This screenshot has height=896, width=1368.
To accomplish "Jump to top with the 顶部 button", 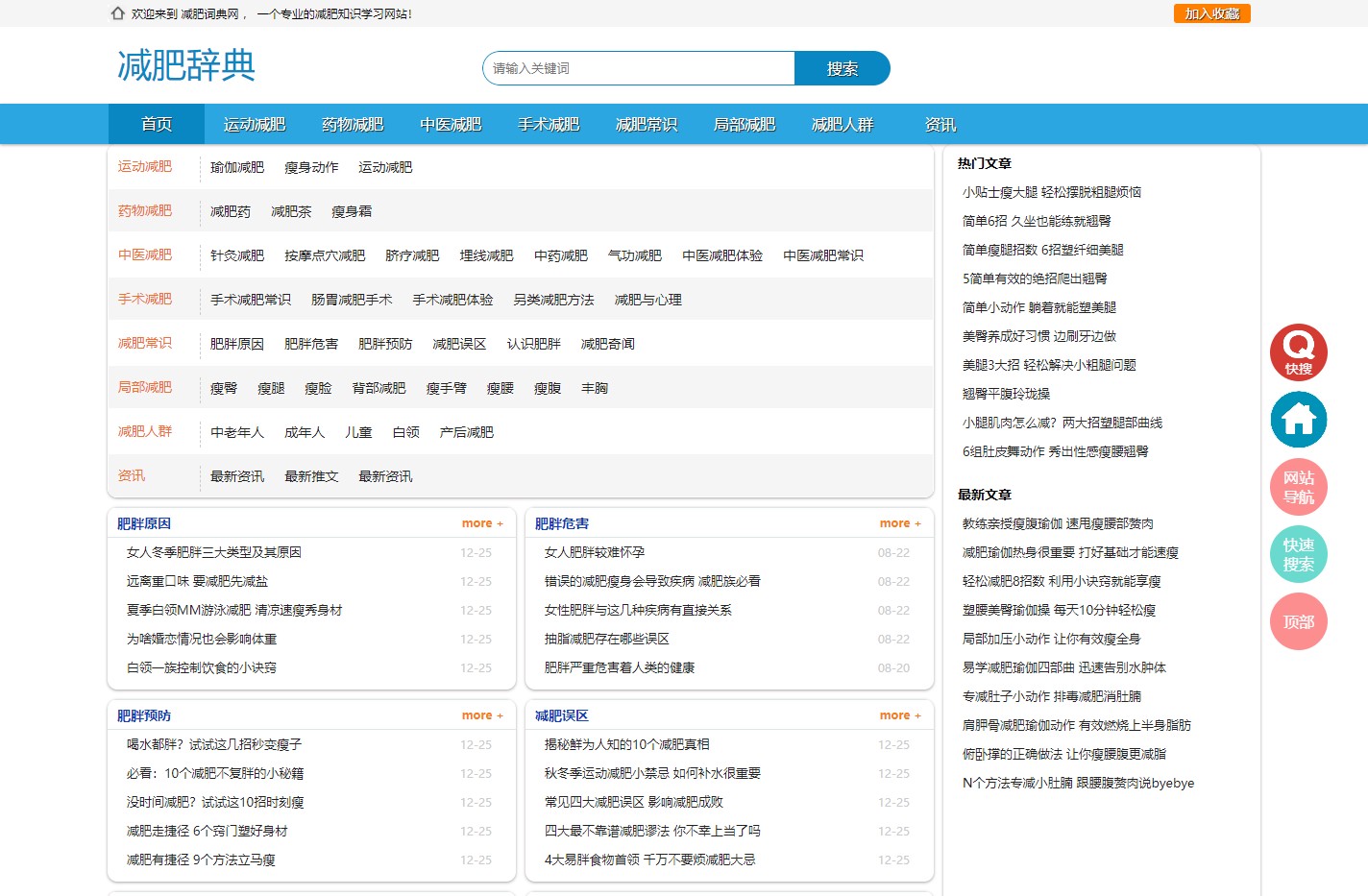I will tap(1299, 621).
